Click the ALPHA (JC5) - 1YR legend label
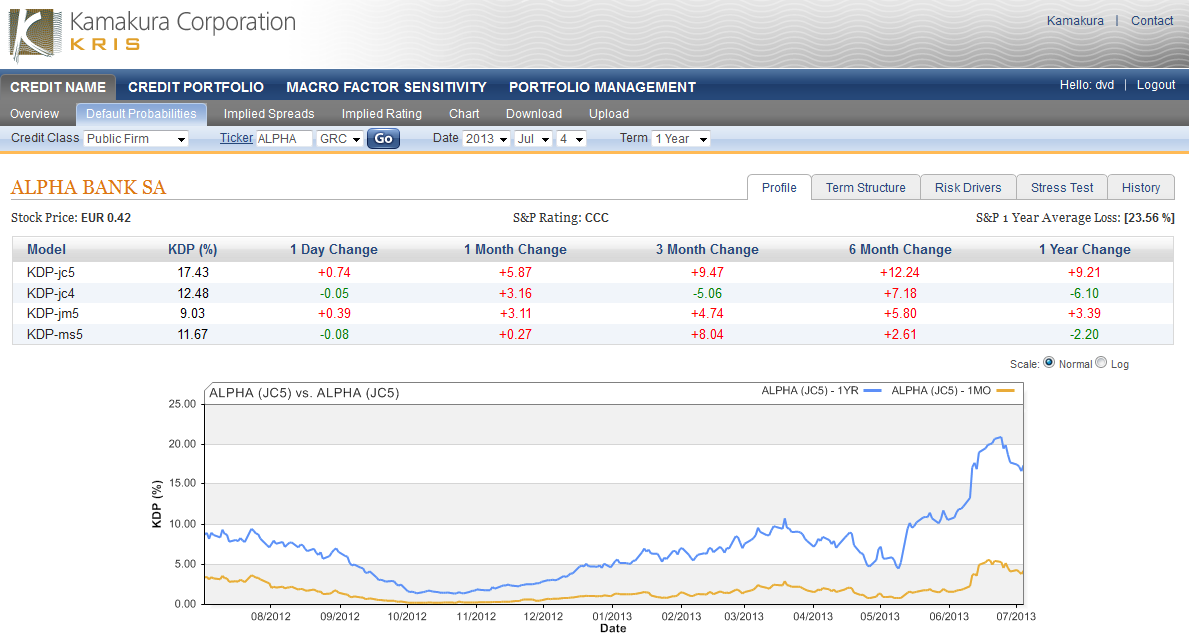Image resolution: width=1189 pixels, height=639 pixels. pos(810,390)
